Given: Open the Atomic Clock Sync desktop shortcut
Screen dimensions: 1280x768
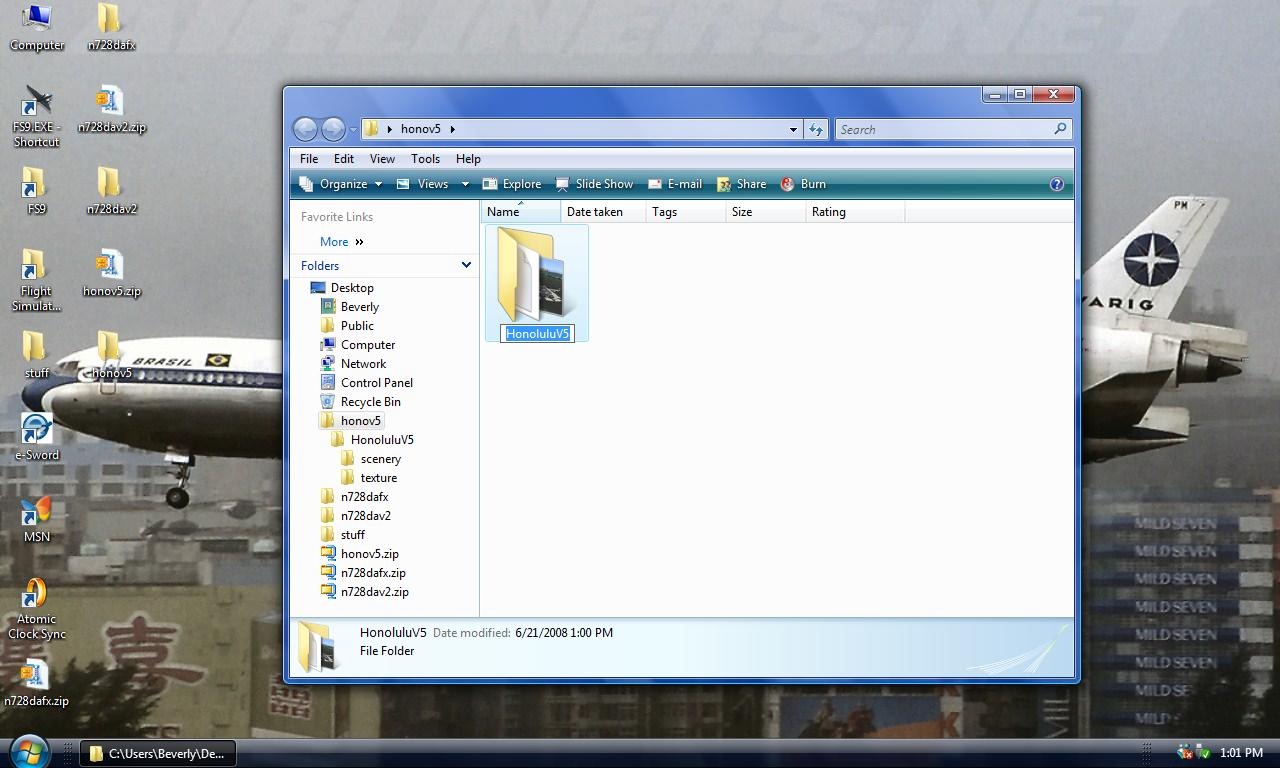Looking at the screenshot, I should coord(36,609).
